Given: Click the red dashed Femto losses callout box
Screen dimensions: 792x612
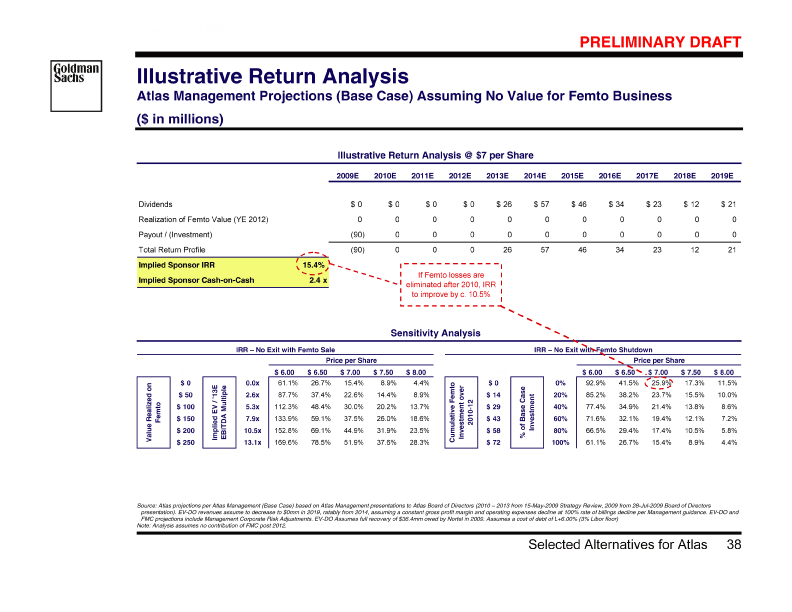Looking at the screenshot, I should pyautogui.click(x=449, y=285).
